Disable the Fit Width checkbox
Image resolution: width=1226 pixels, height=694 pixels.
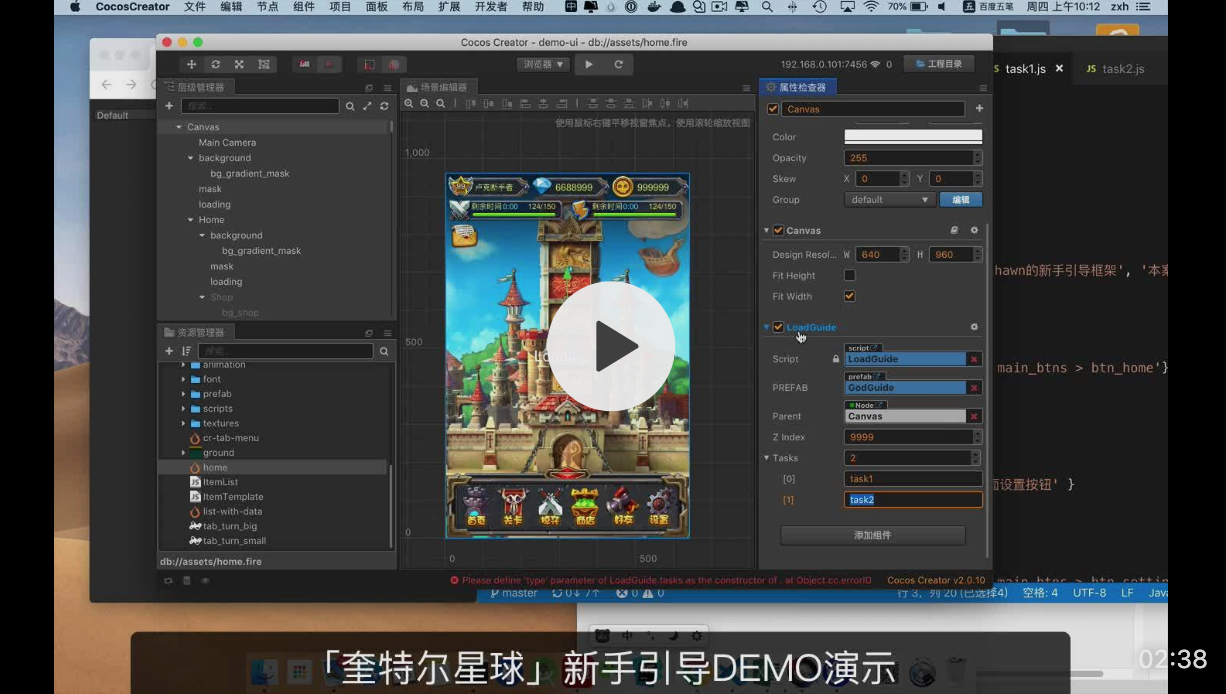849,296
